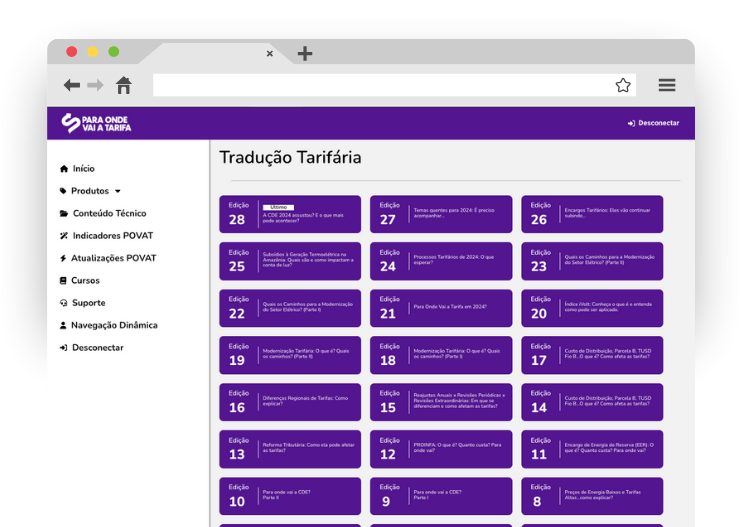
Task: Open Edição 21 Para Onde Vai a Tarifa card
Action: click(x=441, y=308)
